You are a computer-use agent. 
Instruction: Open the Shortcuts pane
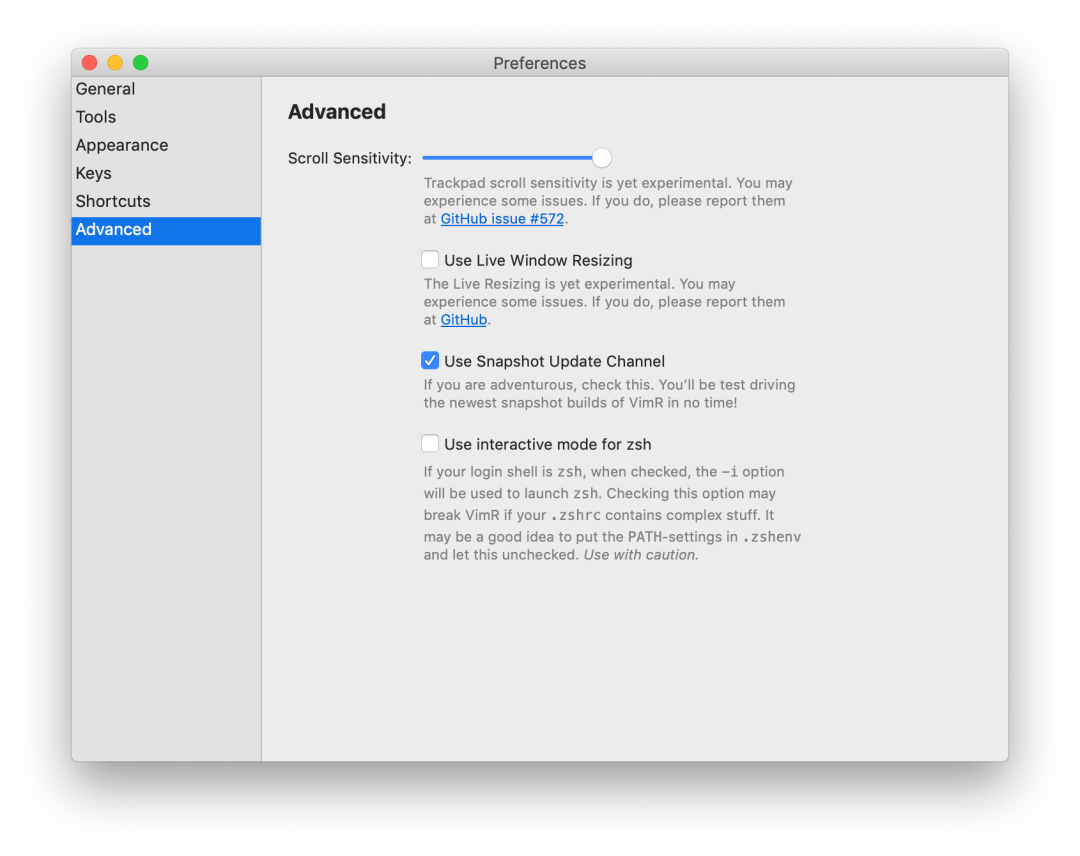[166, 202]
